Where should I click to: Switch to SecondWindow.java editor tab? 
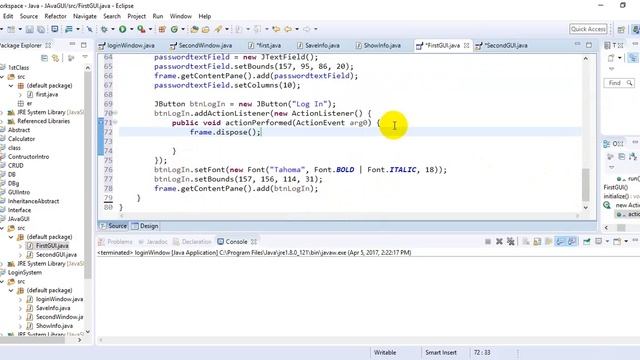pos(201,45)
